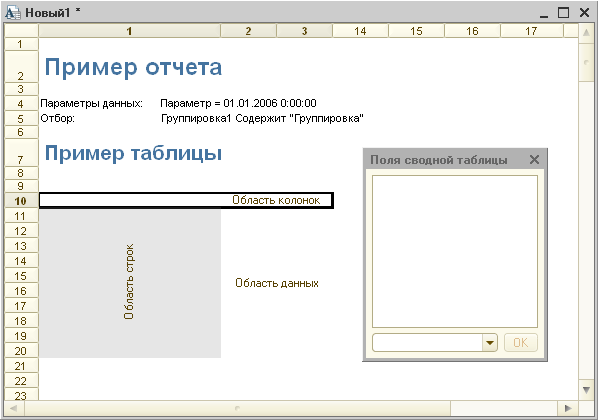Select column header 1
The height and width of the screenshot is (420, 598).
pos(130,31)
